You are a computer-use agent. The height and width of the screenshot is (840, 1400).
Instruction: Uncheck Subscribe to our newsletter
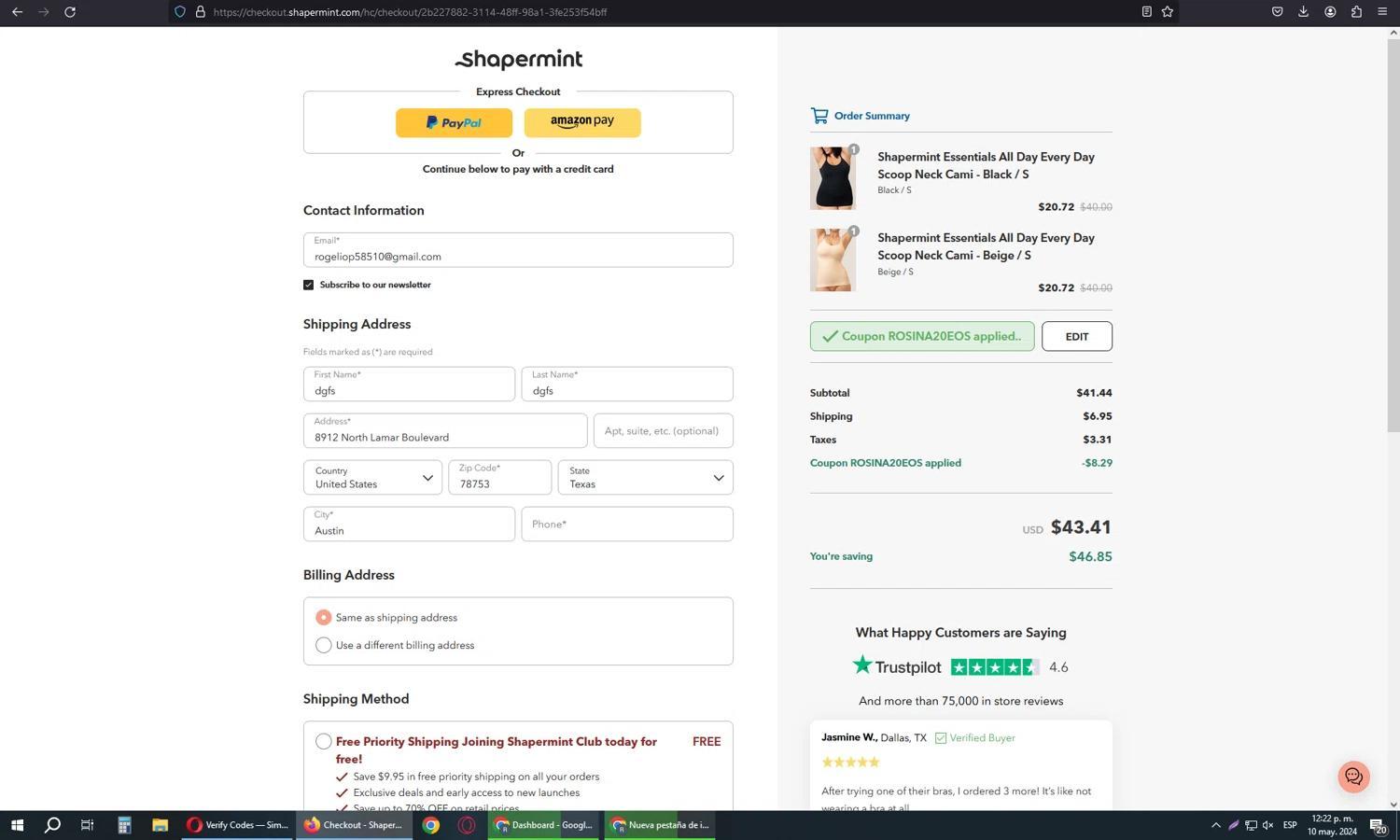click(309, 285)
